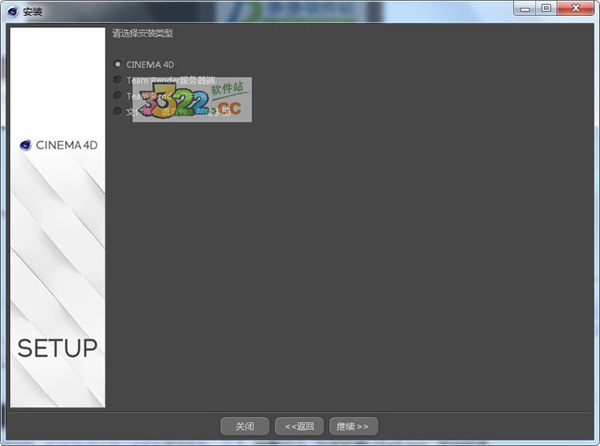The image size is (600, 446).
Task: Select the CINEMA 4D installation type radio
Action: pyautogui.click(x=117, y=64)
